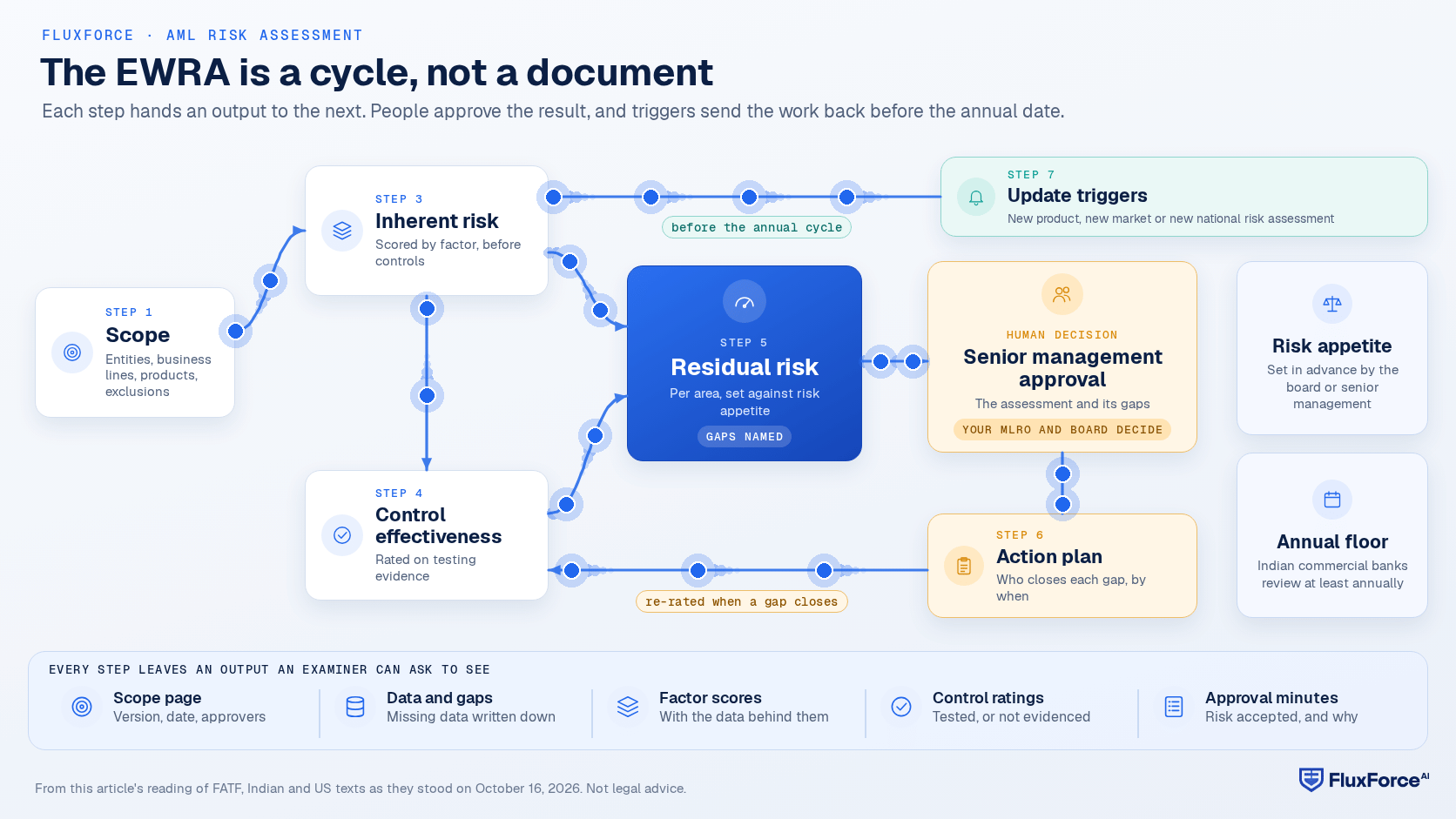This screenshot has width=1456, height=819.
Task: Select the Risk appetite heading
Action: coord(1332,346)
